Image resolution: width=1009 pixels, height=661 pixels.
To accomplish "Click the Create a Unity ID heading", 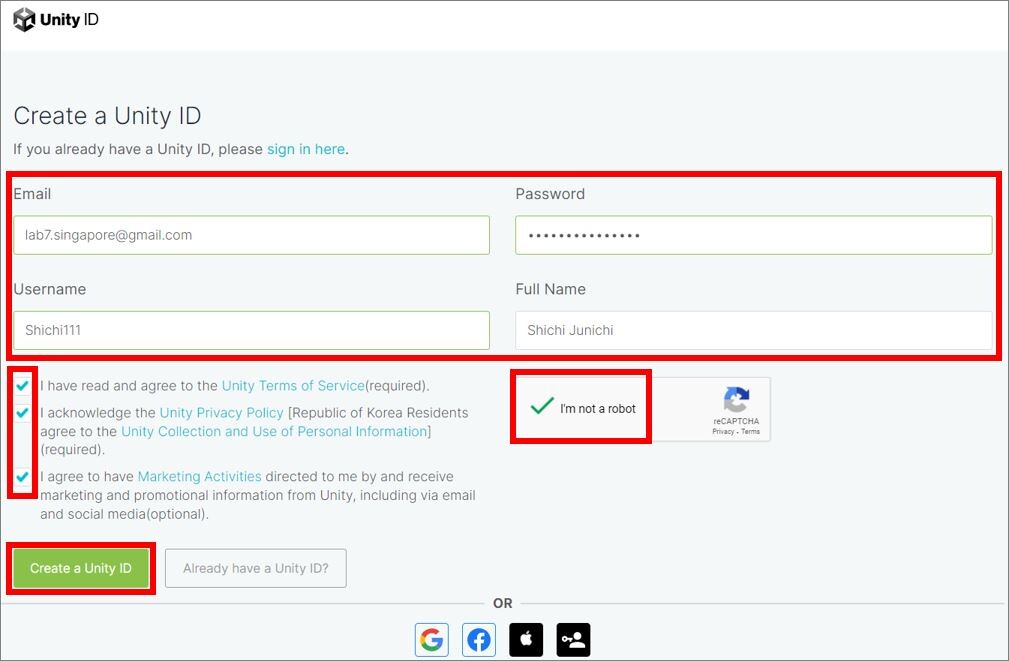I will point(107,116).
